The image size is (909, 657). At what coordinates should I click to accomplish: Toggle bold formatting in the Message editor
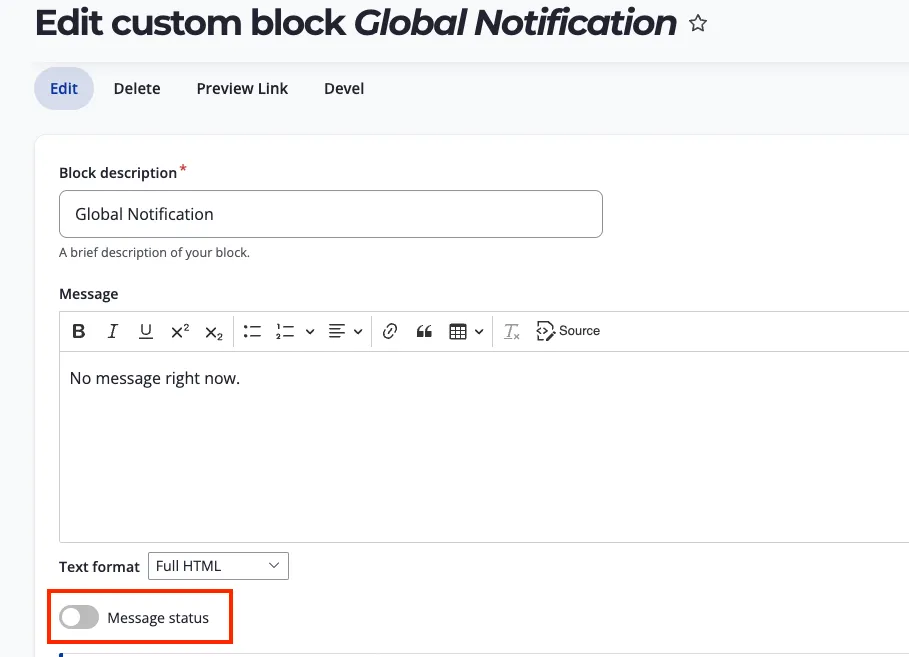79,331
